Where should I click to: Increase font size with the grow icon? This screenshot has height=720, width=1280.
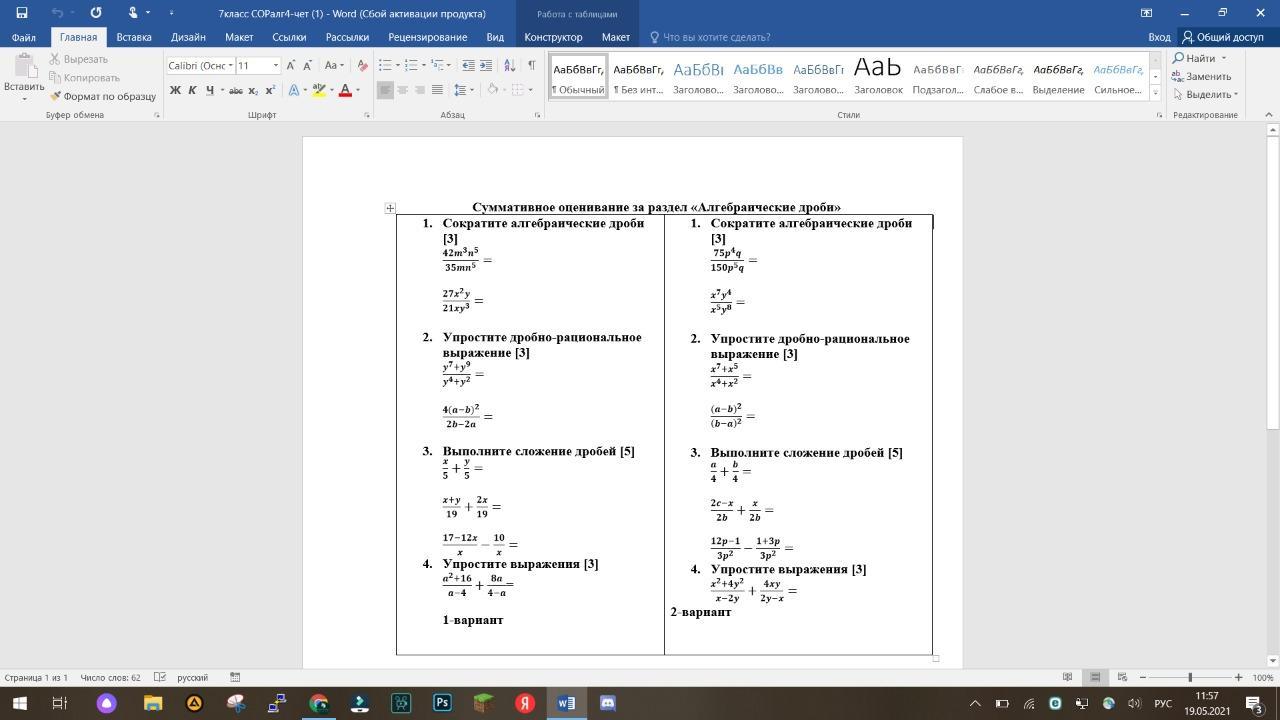[291, 65]
